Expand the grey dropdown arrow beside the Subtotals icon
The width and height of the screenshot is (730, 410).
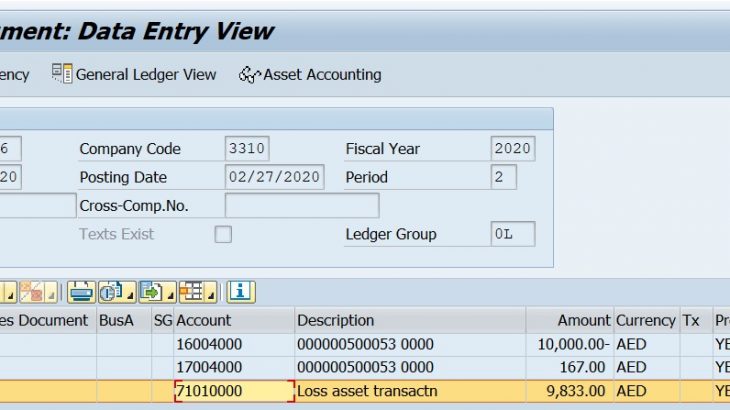point(51,295)
